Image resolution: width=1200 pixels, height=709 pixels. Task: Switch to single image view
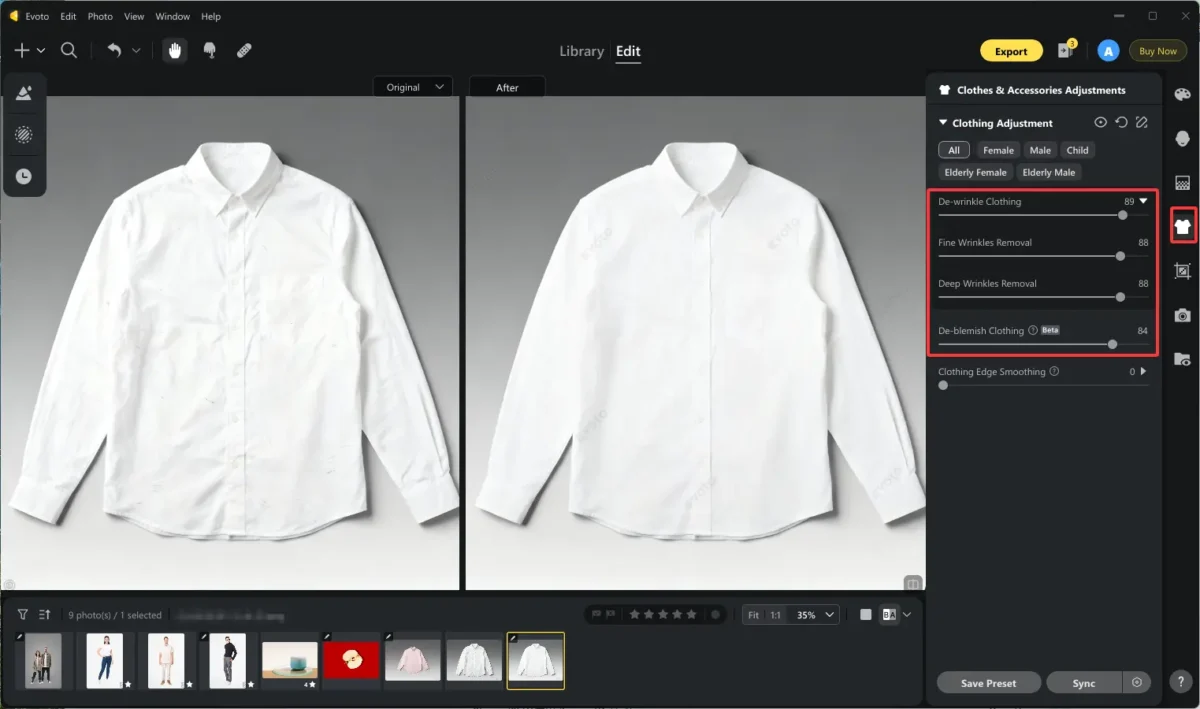(866, 615)
